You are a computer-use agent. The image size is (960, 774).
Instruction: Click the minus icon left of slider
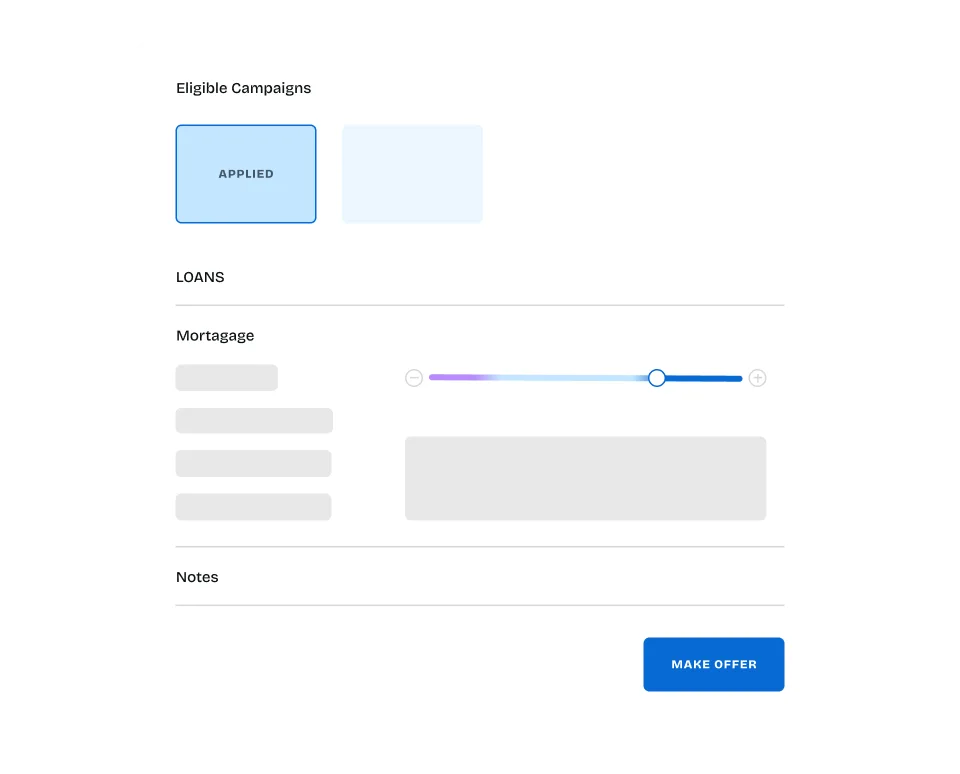click(414, 378)
